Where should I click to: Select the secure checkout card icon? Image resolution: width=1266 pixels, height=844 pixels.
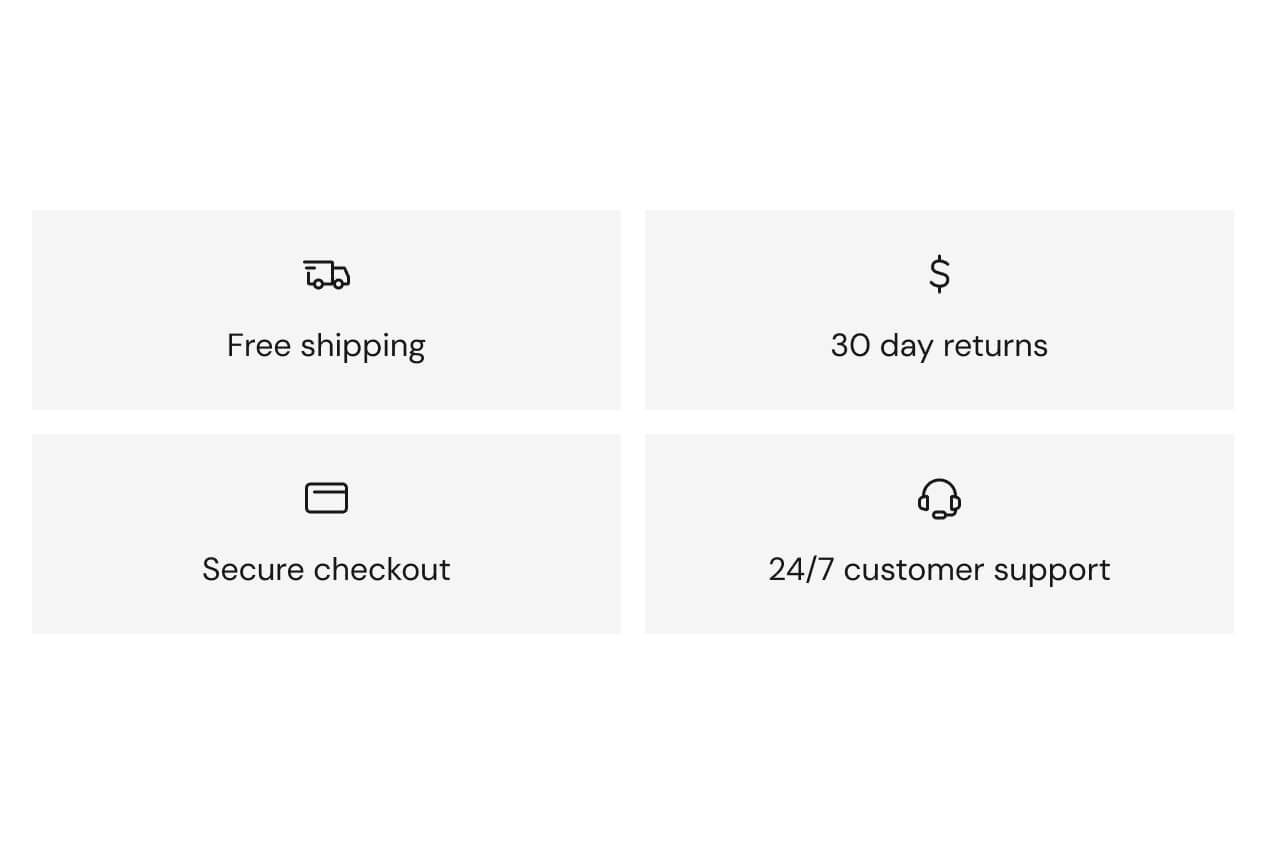[326, 498]
